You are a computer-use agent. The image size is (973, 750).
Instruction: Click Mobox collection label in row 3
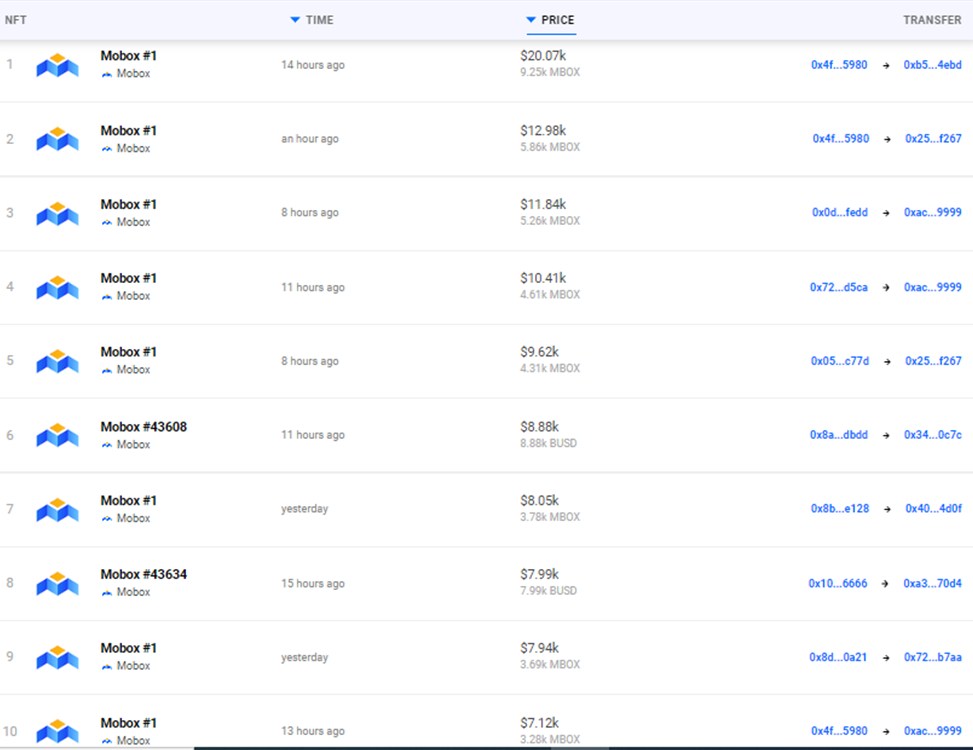coord(133,222)
